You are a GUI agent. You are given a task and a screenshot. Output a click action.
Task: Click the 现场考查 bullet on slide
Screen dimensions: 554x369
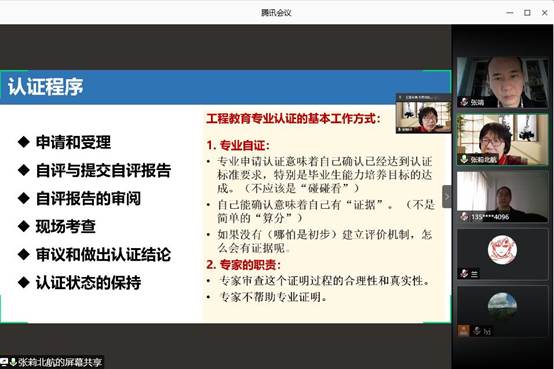pos(66,226)
